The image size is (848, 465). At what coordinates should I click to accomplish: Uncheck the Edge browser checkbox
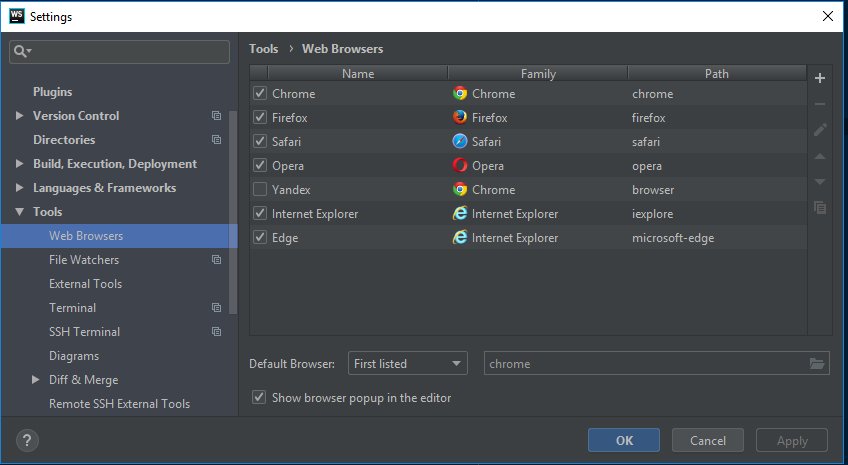[260, 237]
